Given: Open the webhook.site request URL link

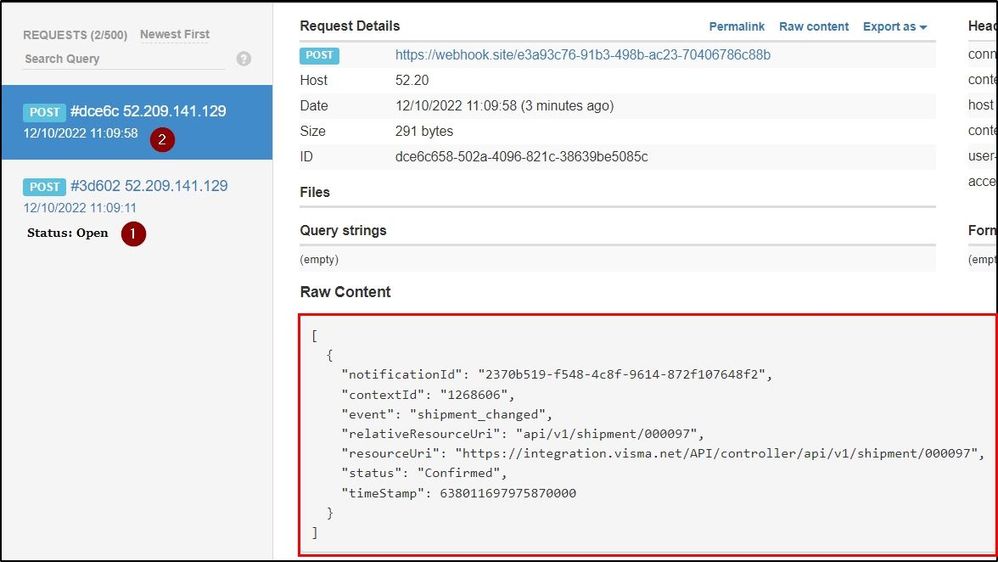Looking at the screenshot, I should pyautogui.click(x=583, y=55).
